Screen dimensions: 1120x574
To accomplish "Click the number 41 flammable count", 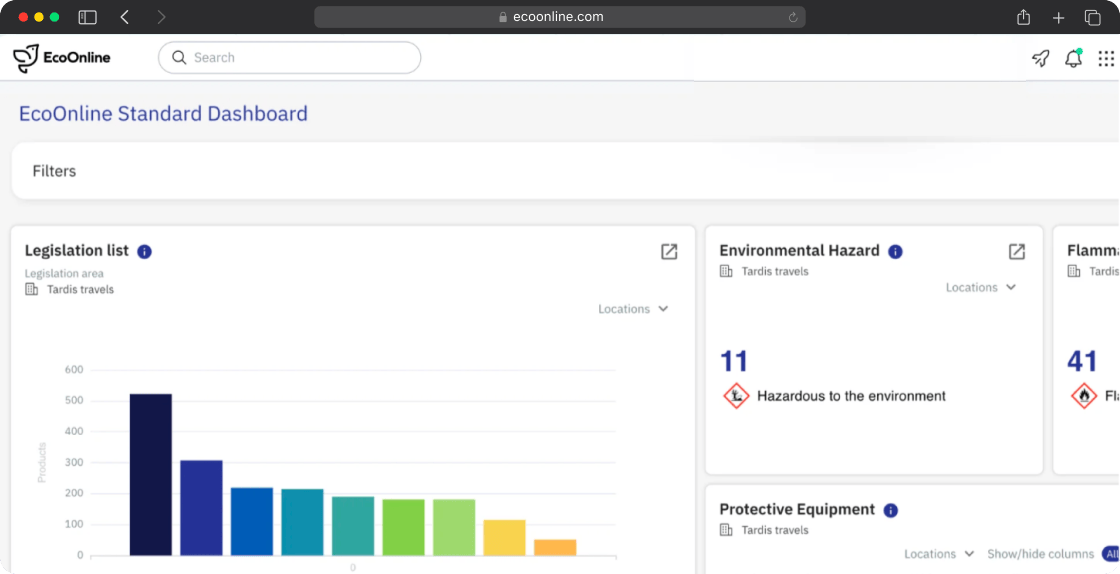I will (1081, 361).
